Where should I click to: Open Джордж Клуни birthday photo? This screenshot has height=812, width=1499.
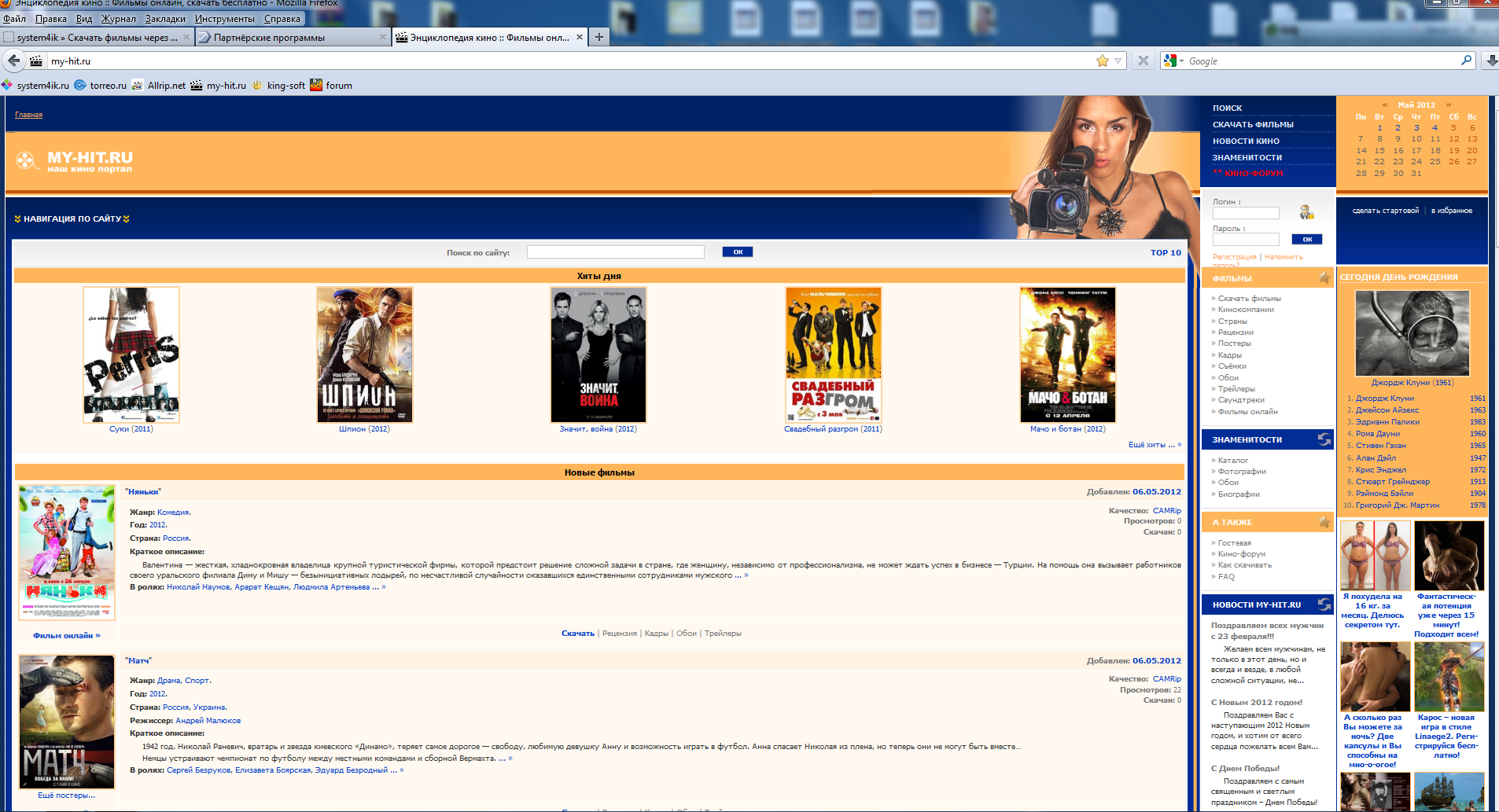(x=1412, y=333)
